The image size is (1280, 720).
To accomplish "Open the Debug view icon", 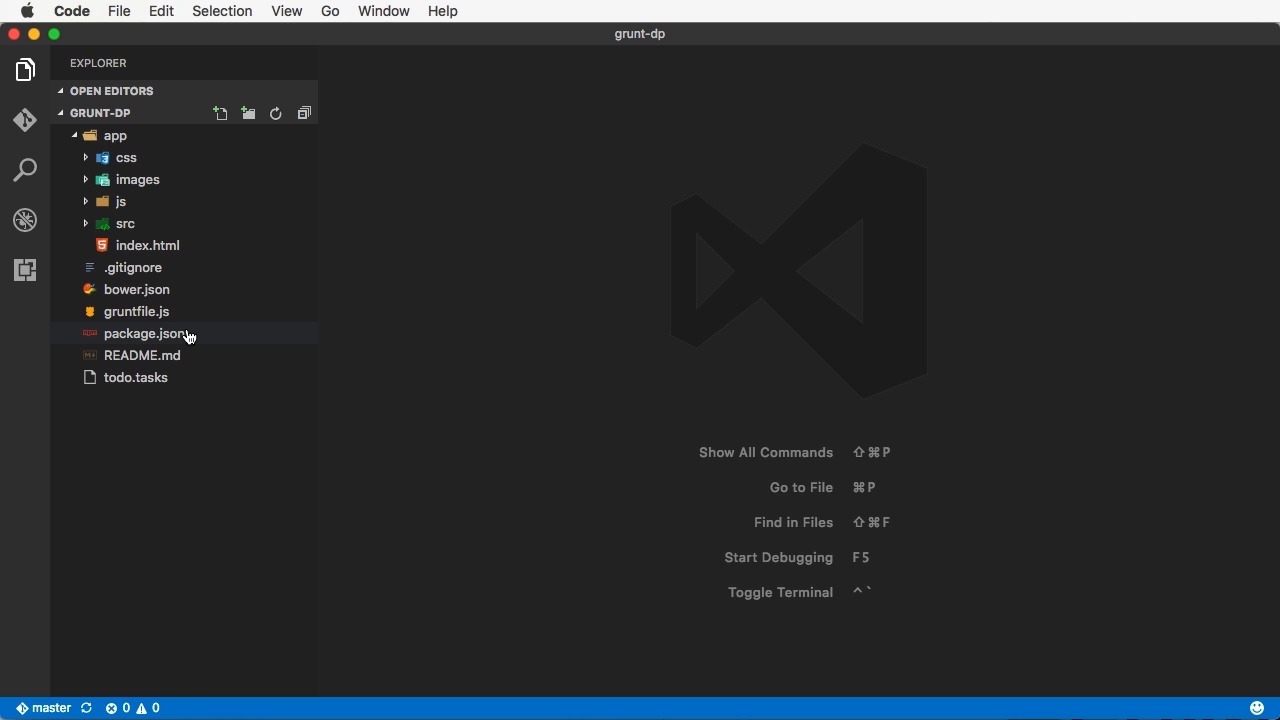I will 25,220.
